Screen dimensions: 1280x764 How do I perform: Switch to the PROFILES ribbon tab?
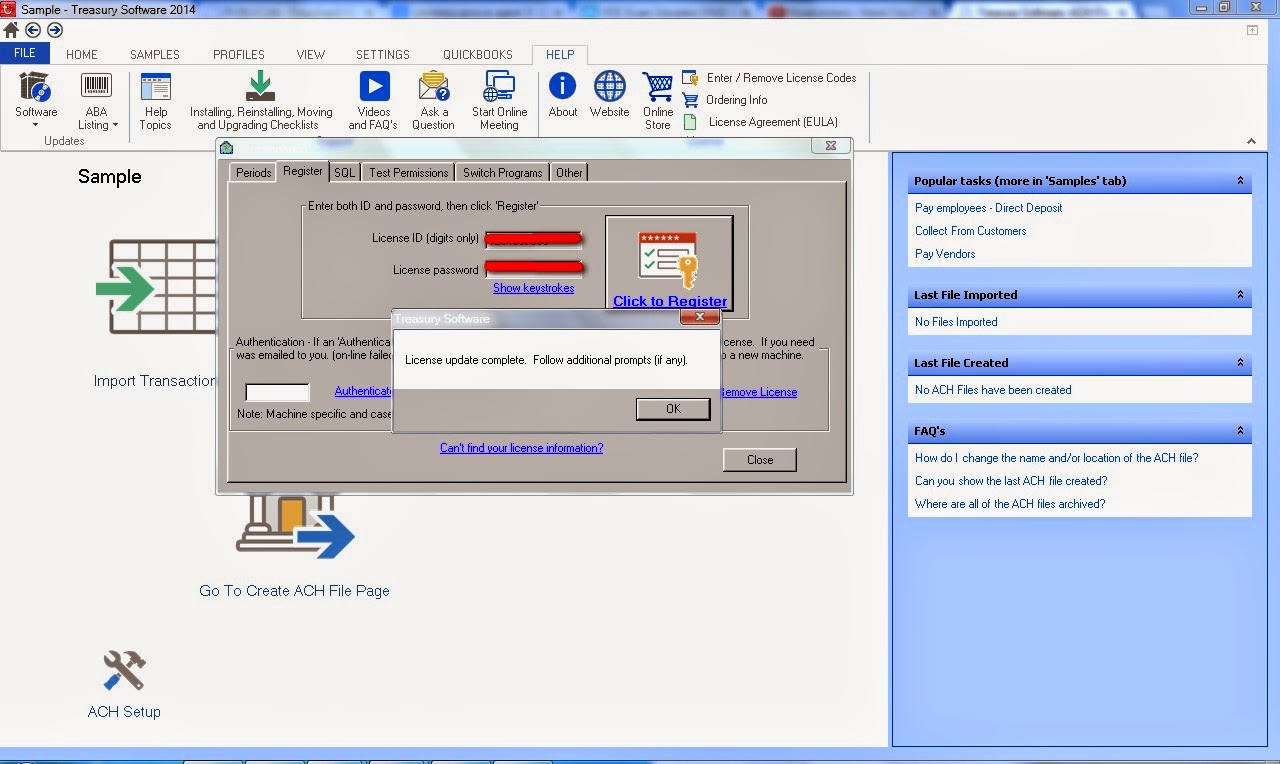[x=239, y=55]
